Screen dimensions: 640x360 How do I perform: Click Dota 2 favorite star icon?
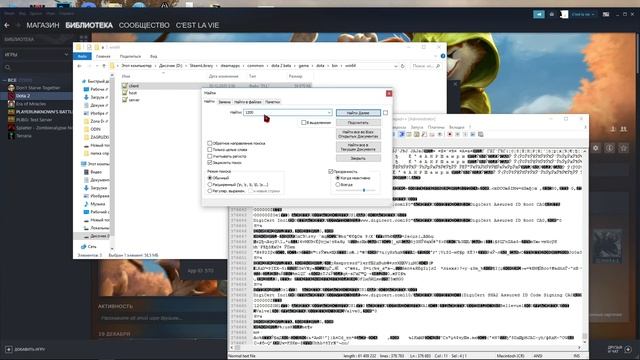(x=623, y=148)
